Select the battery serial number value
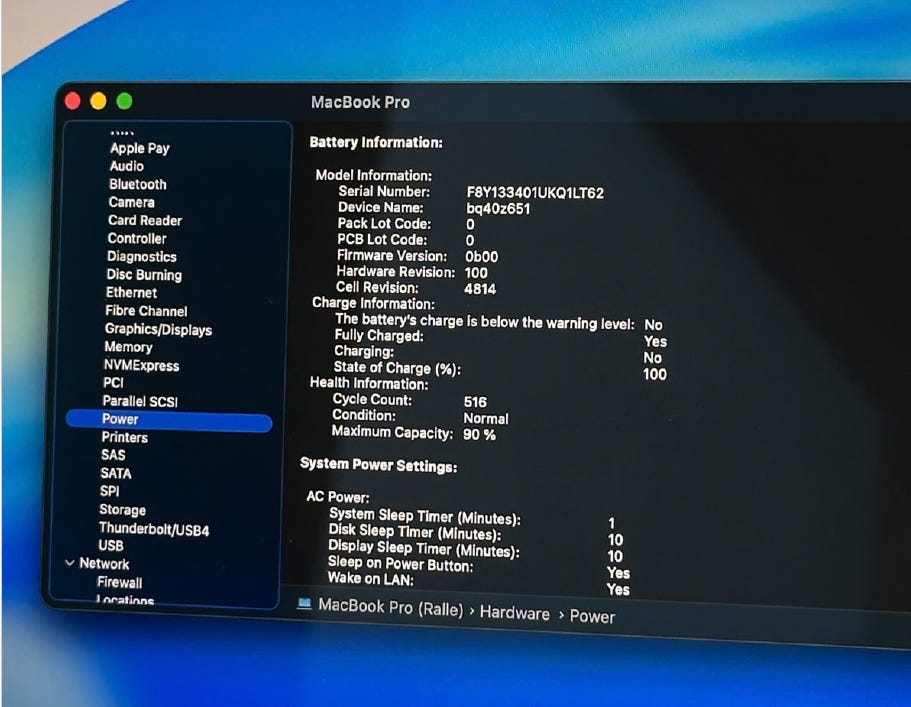The image size is (911, 707). (535, 193)
